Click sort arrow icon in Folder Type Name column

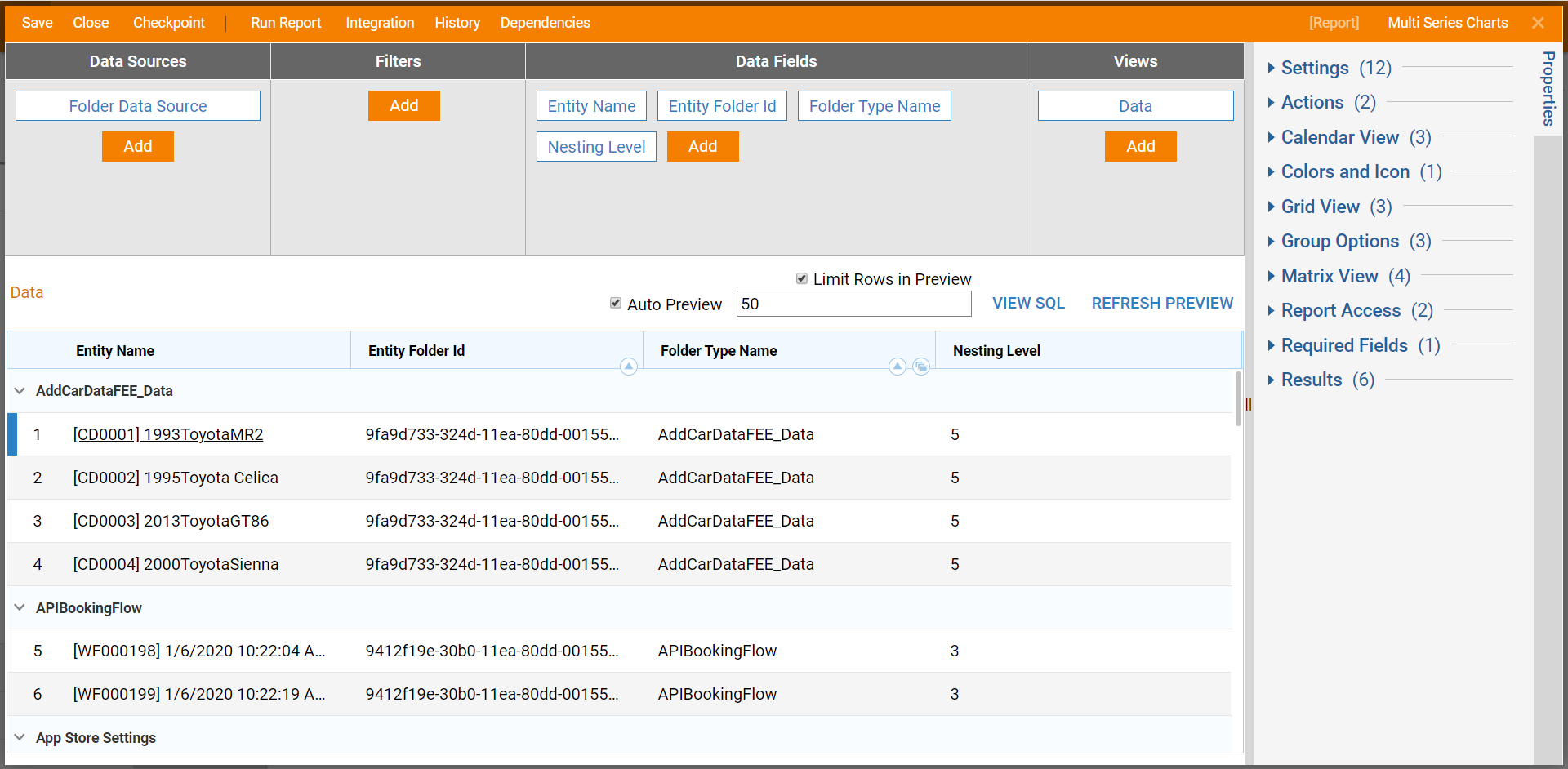(897, 367)
